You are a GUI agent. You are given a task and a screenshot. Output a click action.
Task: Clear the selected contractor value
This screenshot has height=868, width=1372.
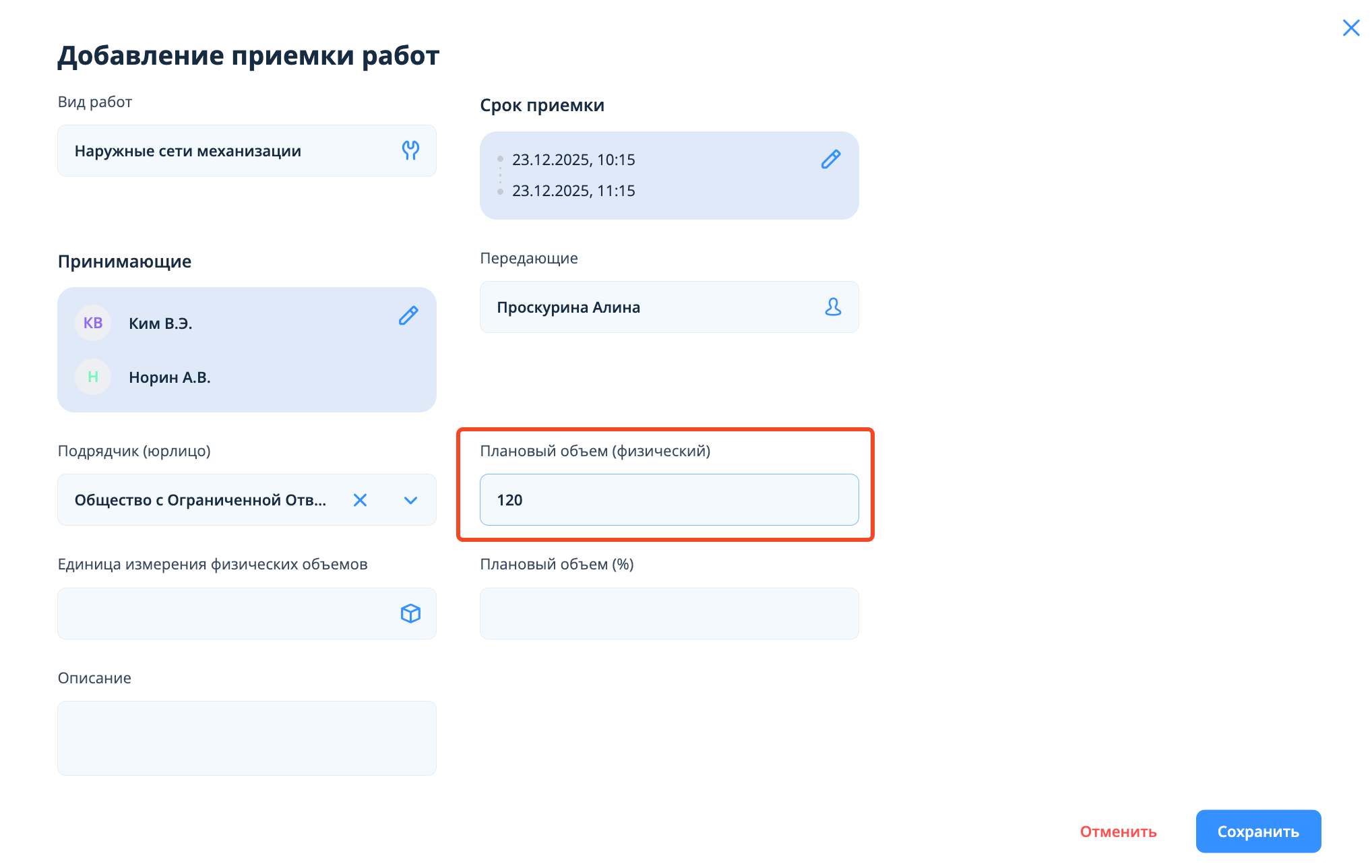[361, 500]
